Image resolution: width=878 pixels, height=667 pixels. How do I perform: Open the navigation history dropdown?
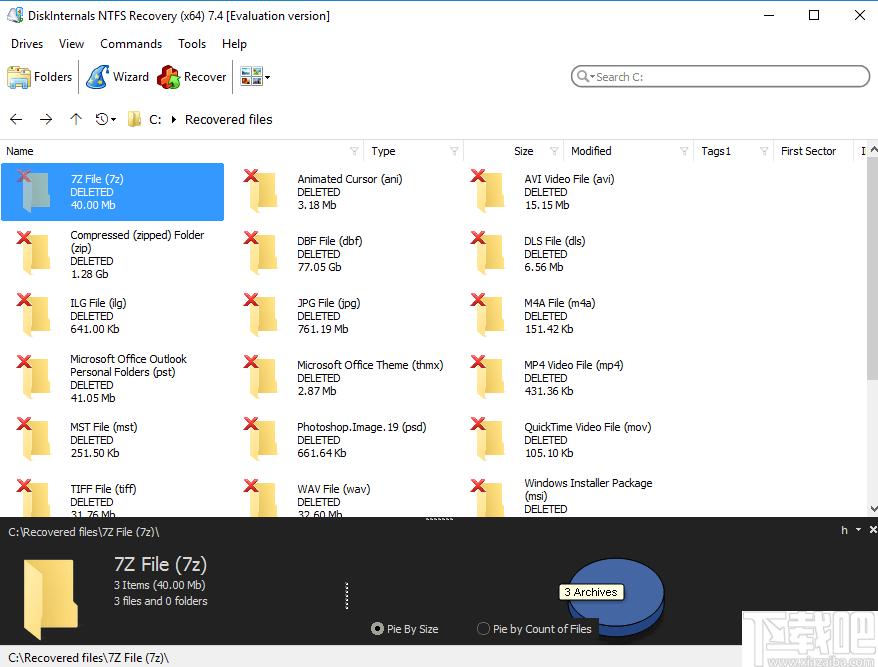click(x=105, y=119)
